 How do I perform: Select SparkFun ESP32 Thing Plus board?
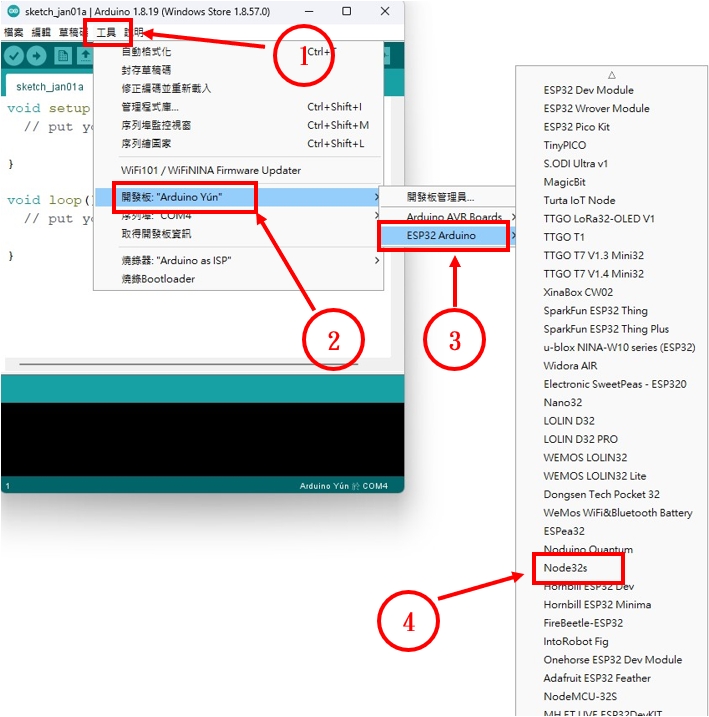pyautogui.click(x=612, y=329)
